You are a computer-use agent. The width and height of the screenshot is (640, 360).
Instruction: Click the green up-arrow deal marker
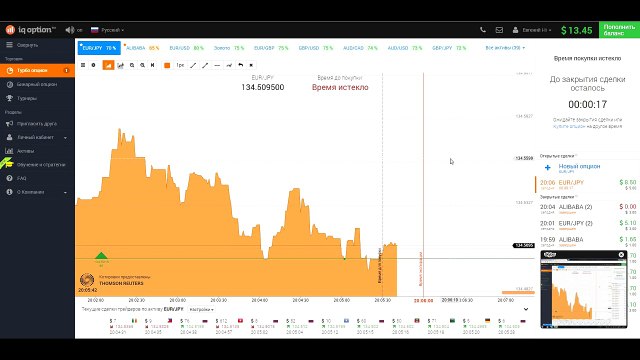coord(101,256)
